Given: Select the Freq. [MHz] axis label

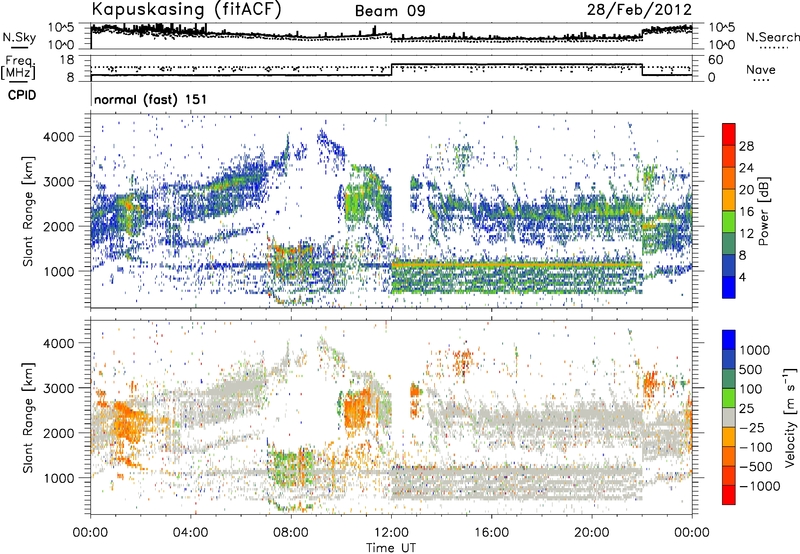Looking at the screenshot, I should point(19,67).
